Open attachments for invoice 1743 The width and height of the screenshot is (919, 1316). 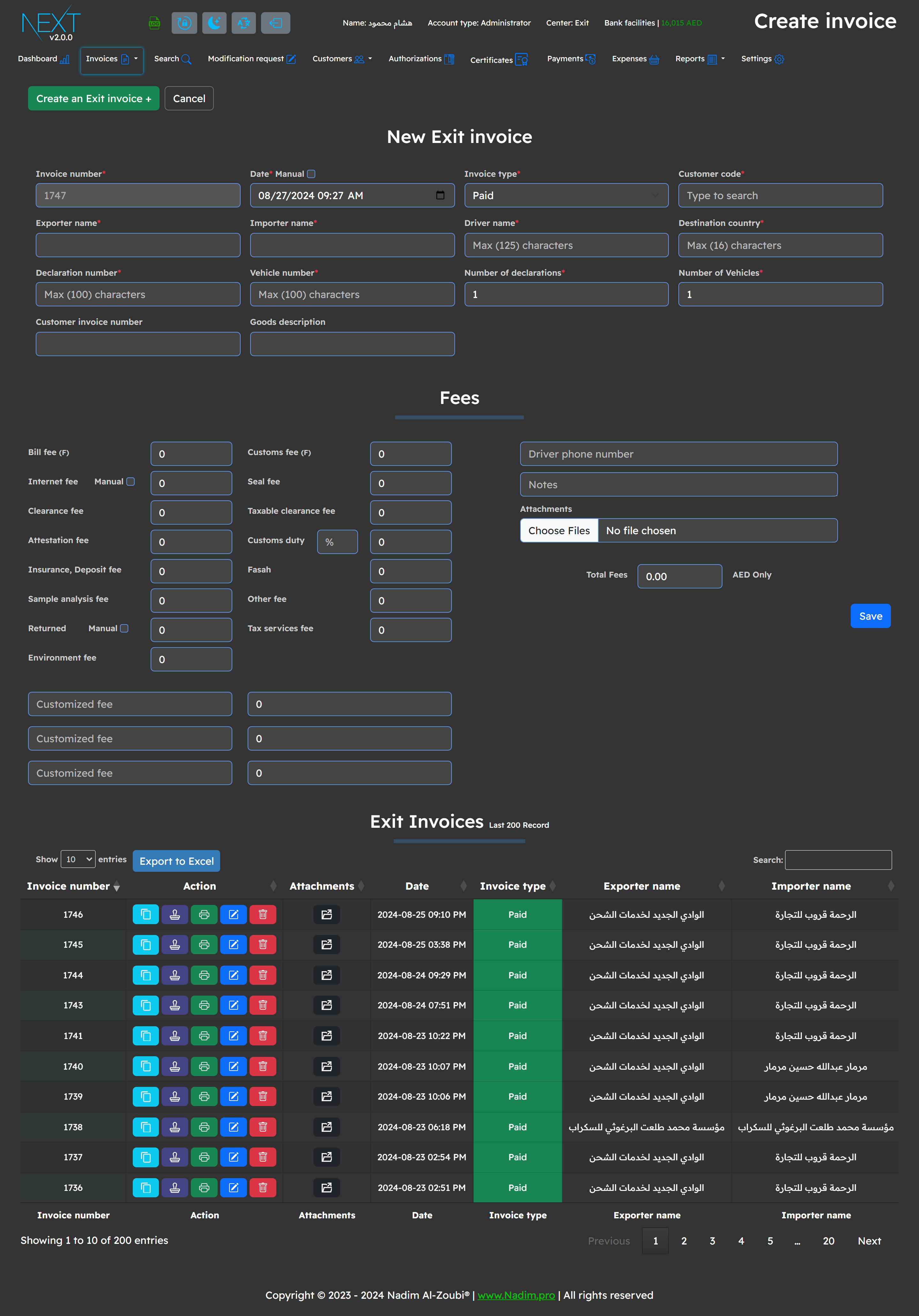tap(326, 1005)
